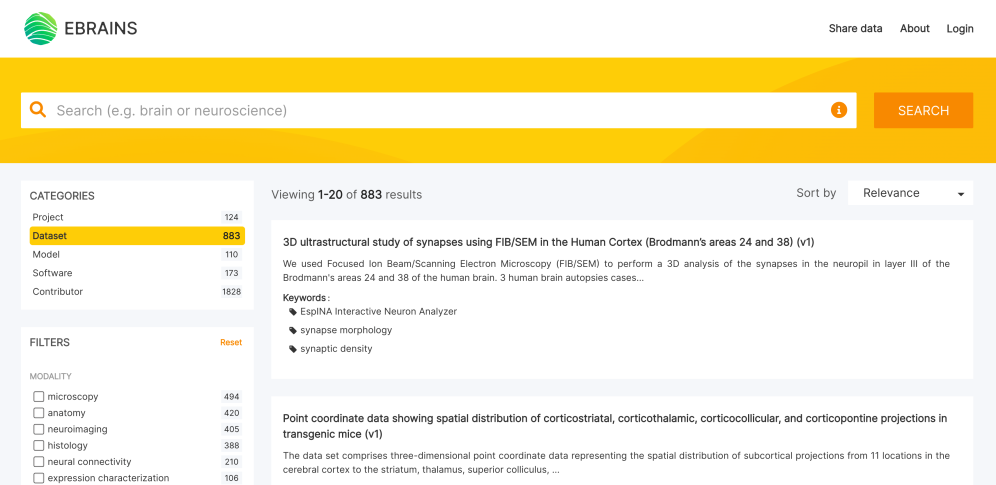
Task: Open the Relevance sort dropdown
Action: (x=910, y=193)
